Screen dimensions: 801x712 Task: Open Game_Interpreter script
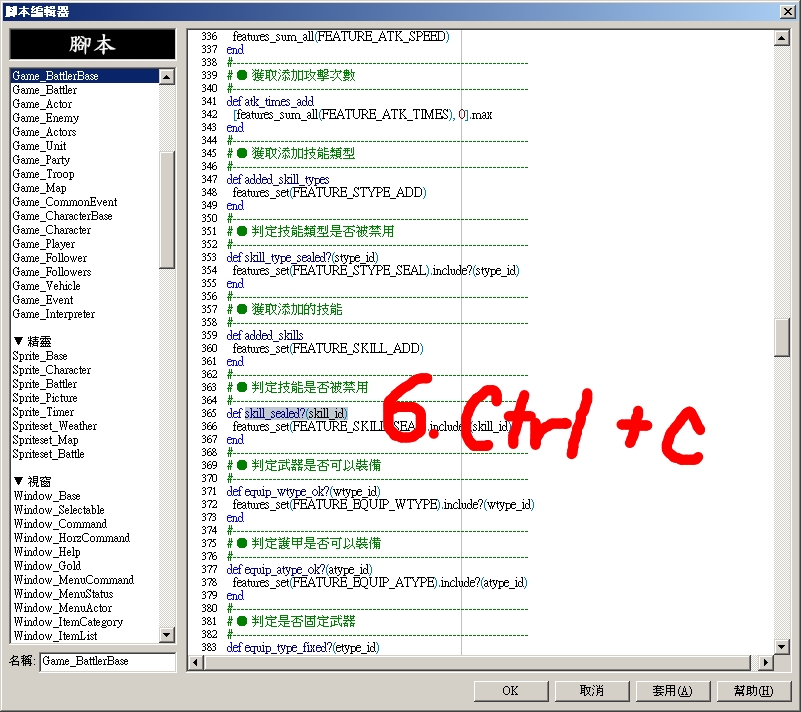(x=54, y=314)
